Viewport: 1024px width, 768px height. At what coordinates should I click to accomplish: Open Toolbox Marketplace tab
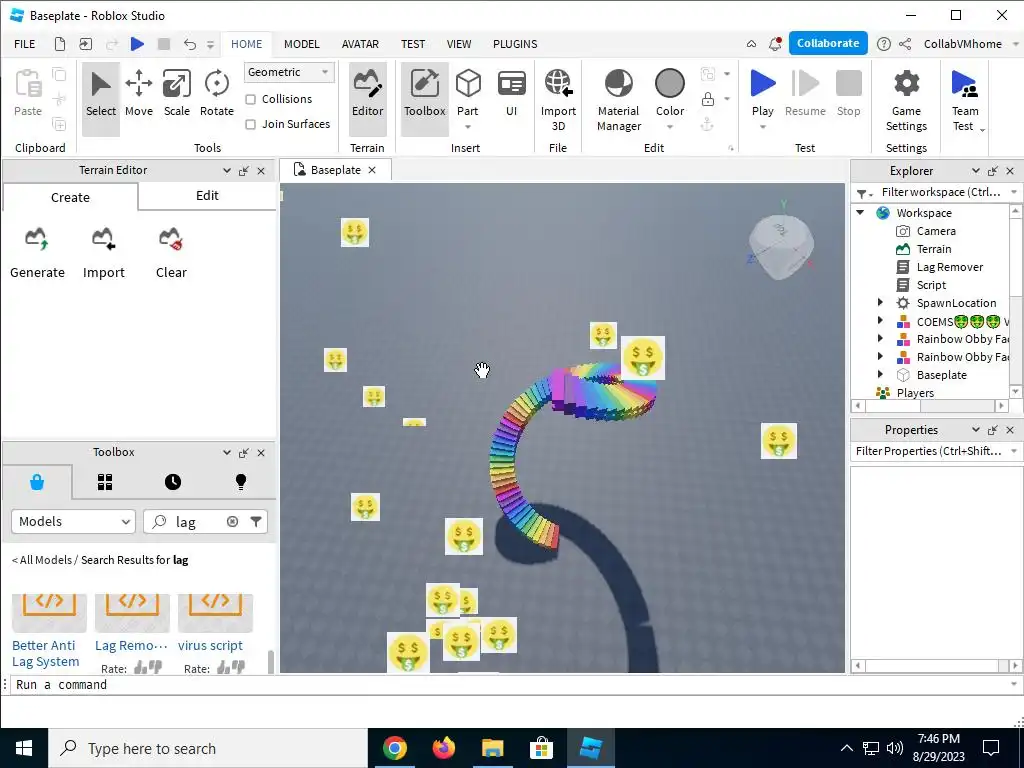[37, 482]
